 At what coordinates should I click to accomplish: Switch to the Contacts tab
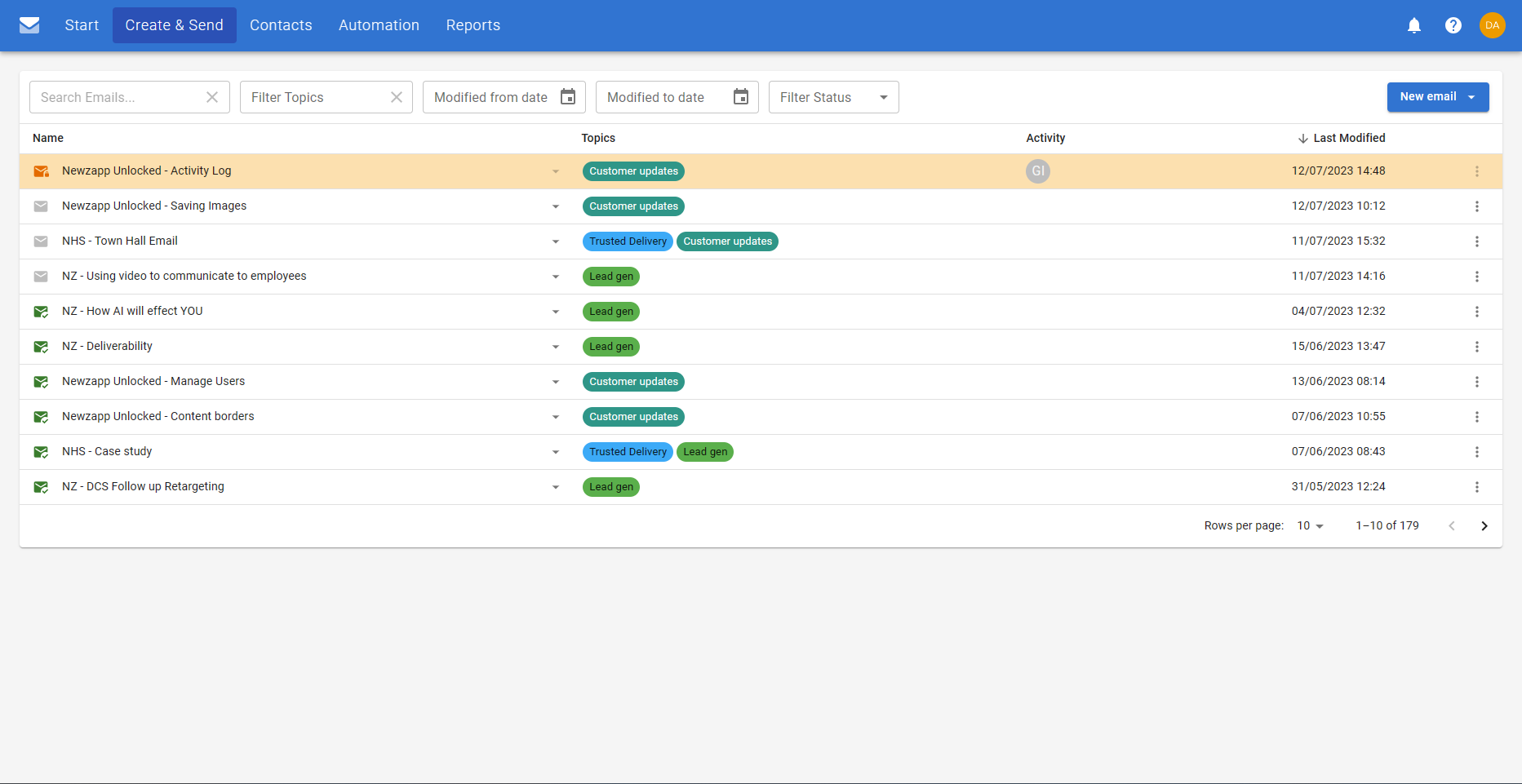(281, 25)
